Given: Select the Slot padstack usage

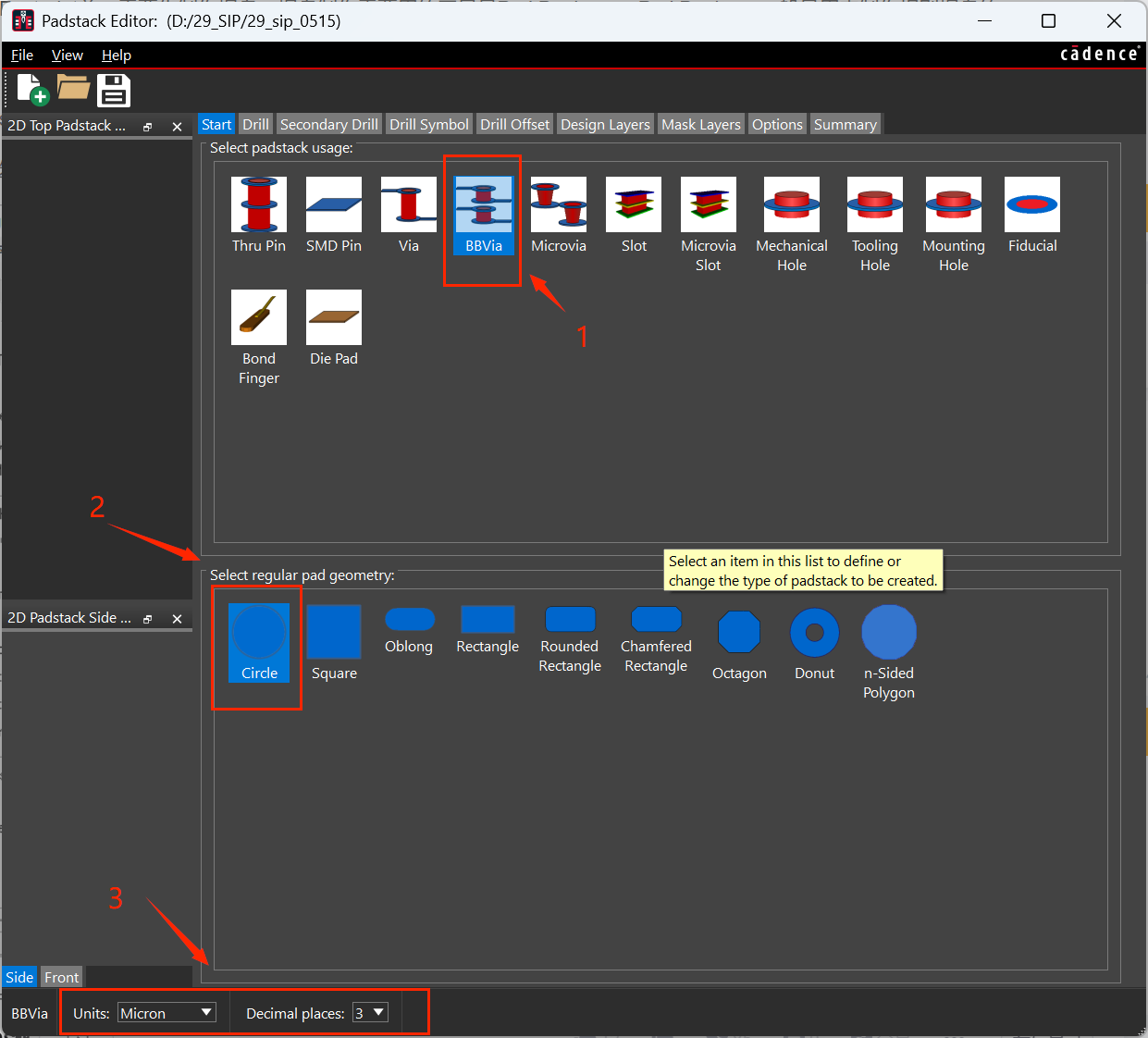Looking at the screenshot, I should point(634,216).
